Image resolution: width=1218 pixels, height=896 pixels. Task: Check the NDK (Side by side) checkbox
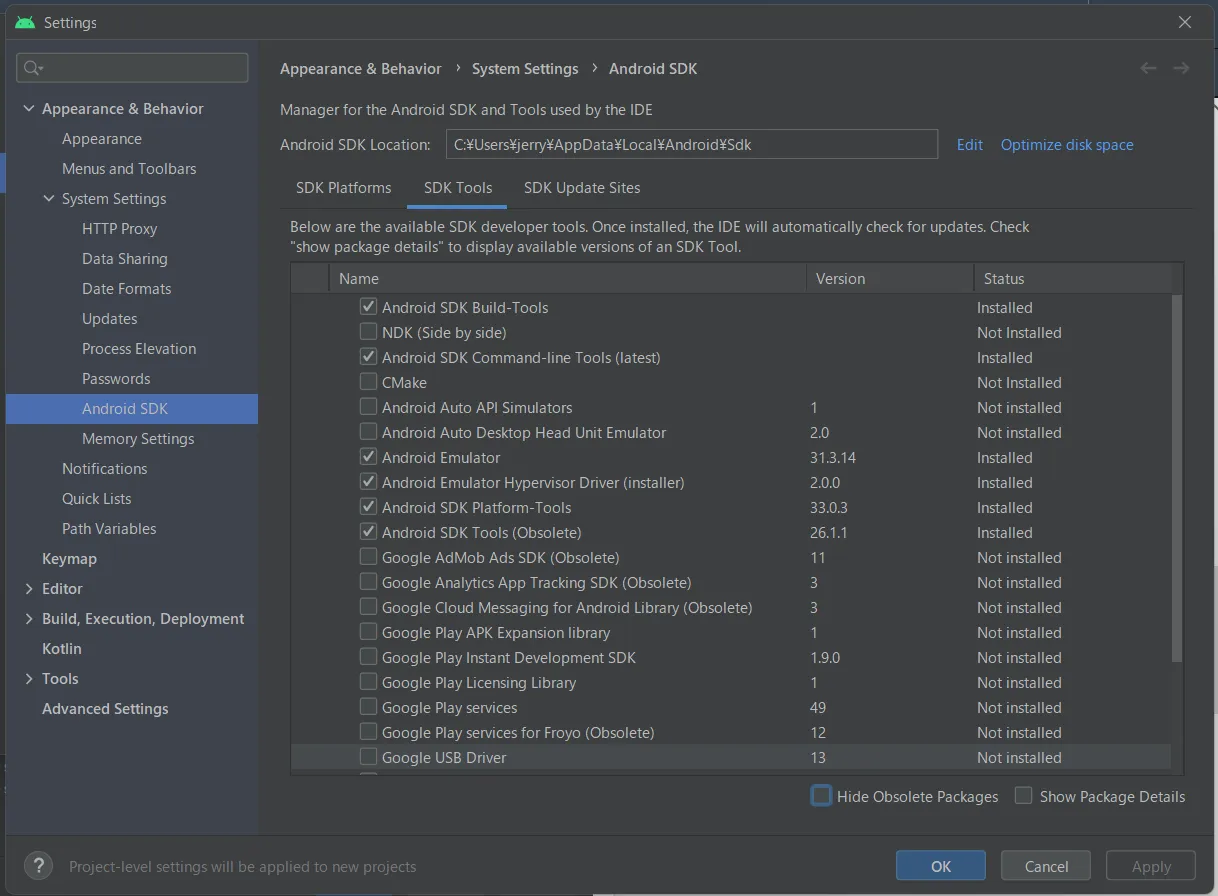pyautogui.click(x=368, y=332)
